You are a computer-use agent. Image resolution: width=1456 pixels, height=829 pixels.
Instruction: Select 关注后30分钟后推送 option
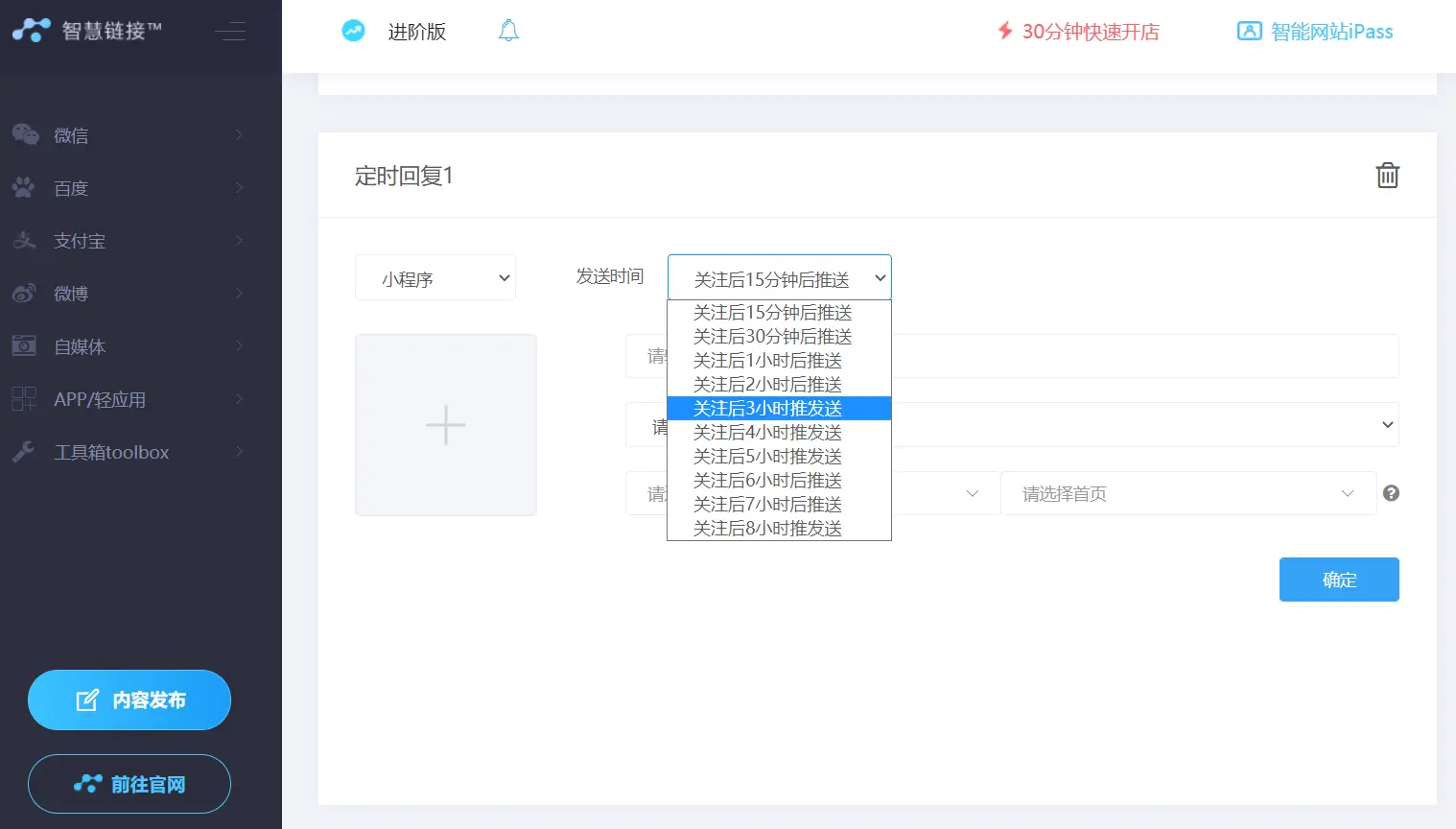(773, 337)
